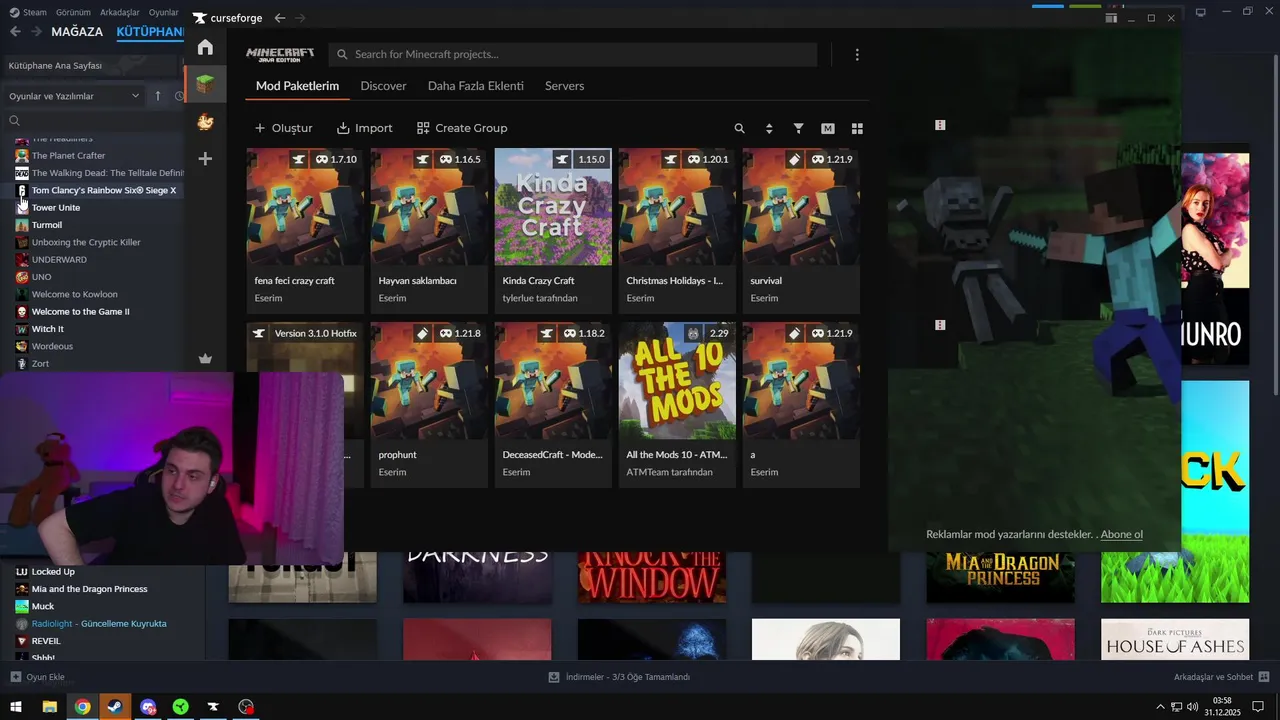
Task: Open Discord from taskbar
Action: pyautogui.click(x=148, y=707)
